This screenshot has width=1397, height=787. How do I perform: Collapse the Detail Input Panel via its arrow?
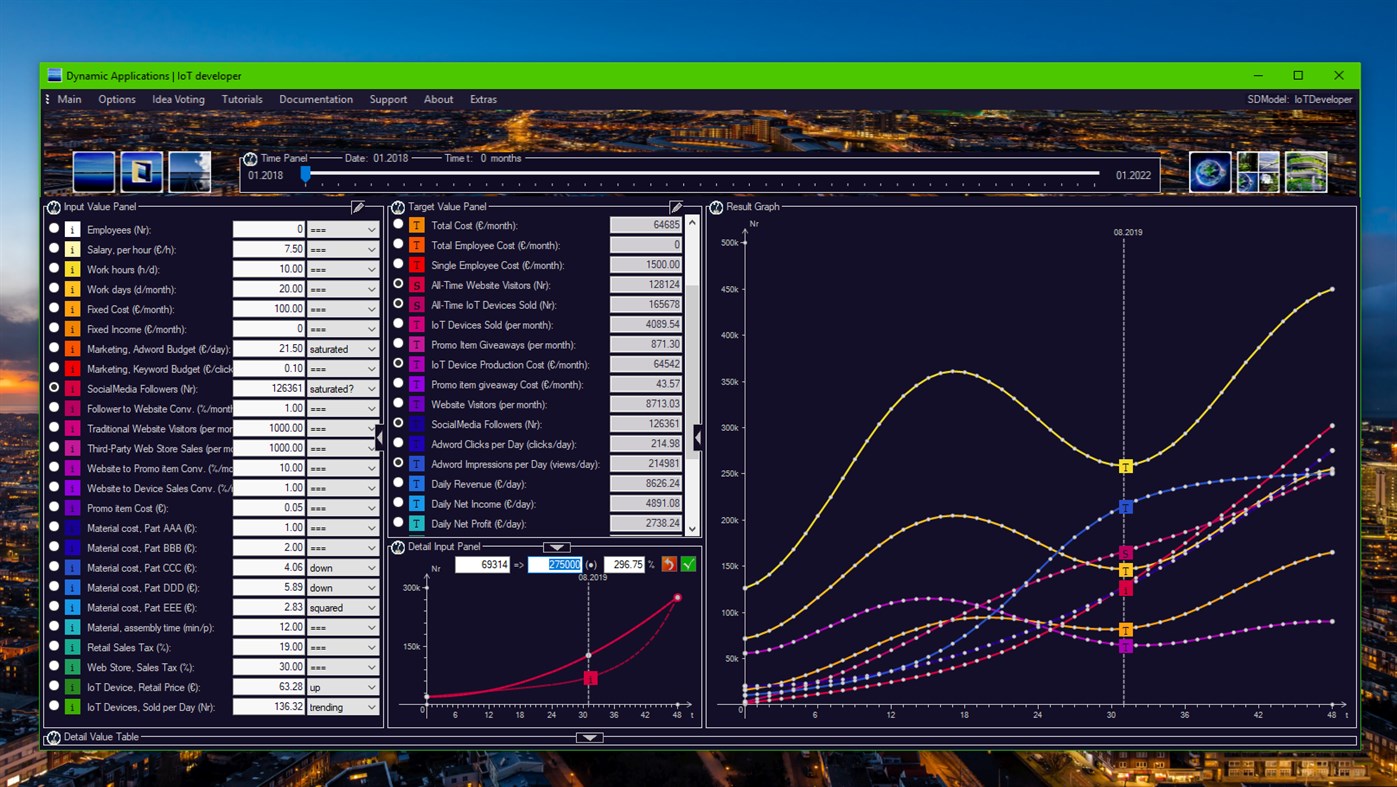point(557,546)
